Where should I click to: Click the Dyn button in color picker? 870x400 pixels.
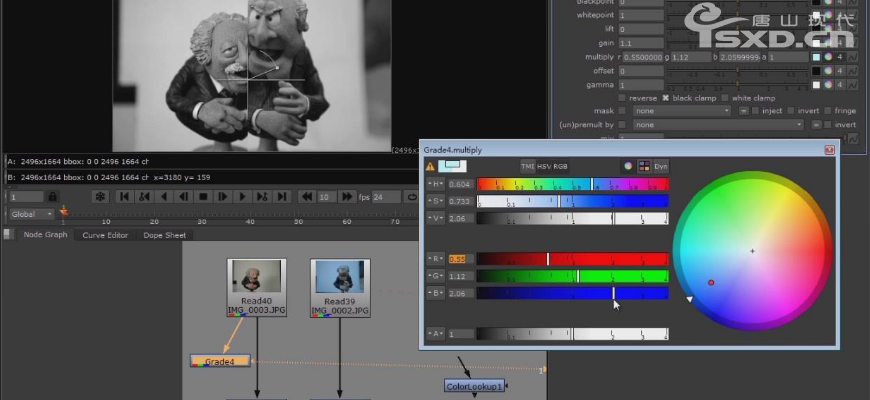click(661, 166)
